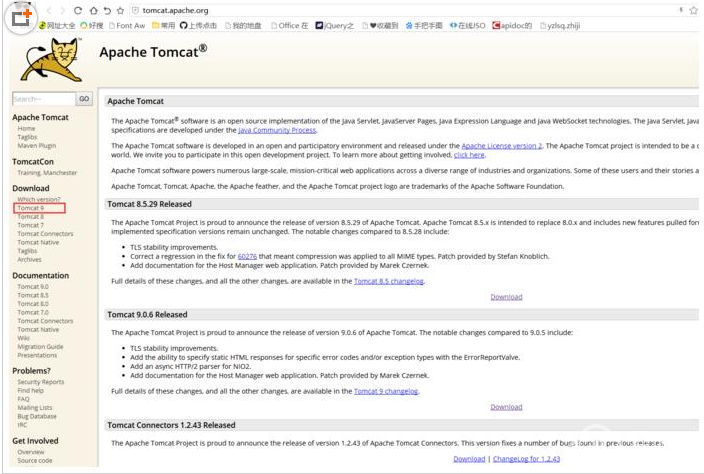Open Tomcat 7 download link
The width and height of the screenshot is (704, 474).
[31, 225]
